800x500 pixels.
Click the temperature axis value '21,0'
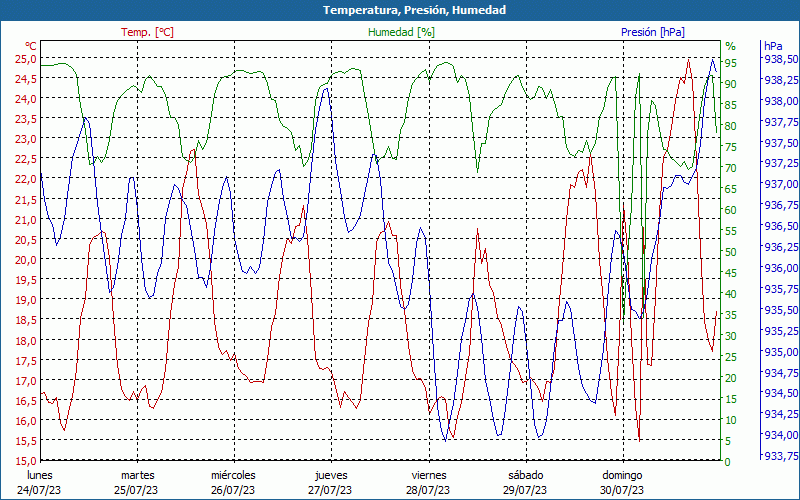coord(26,219)
